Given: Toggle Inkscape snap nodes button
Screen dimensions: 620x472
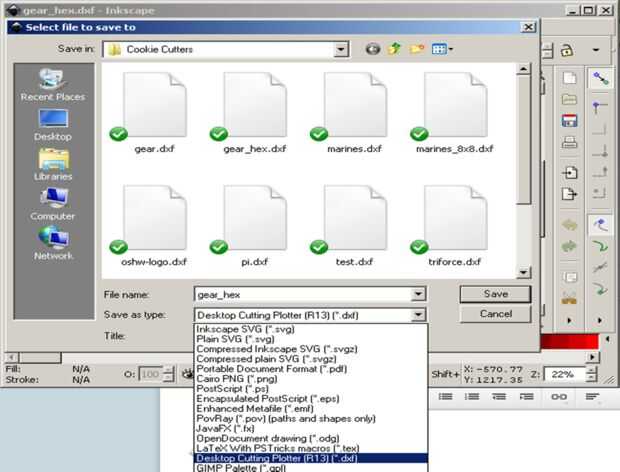Looking at the screenshot, I should click(600, 225).
